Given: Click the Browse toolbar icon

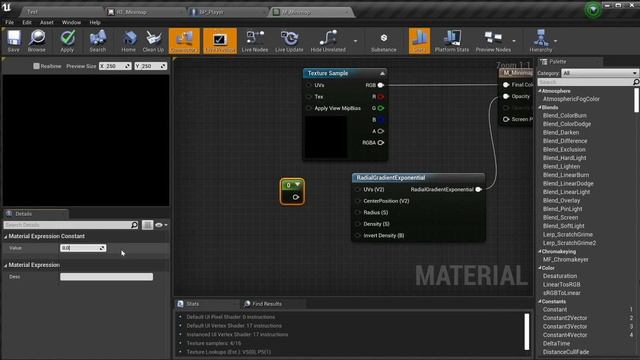Looking at the screenshot, I should pyautogui.click(x=37, y=41).
